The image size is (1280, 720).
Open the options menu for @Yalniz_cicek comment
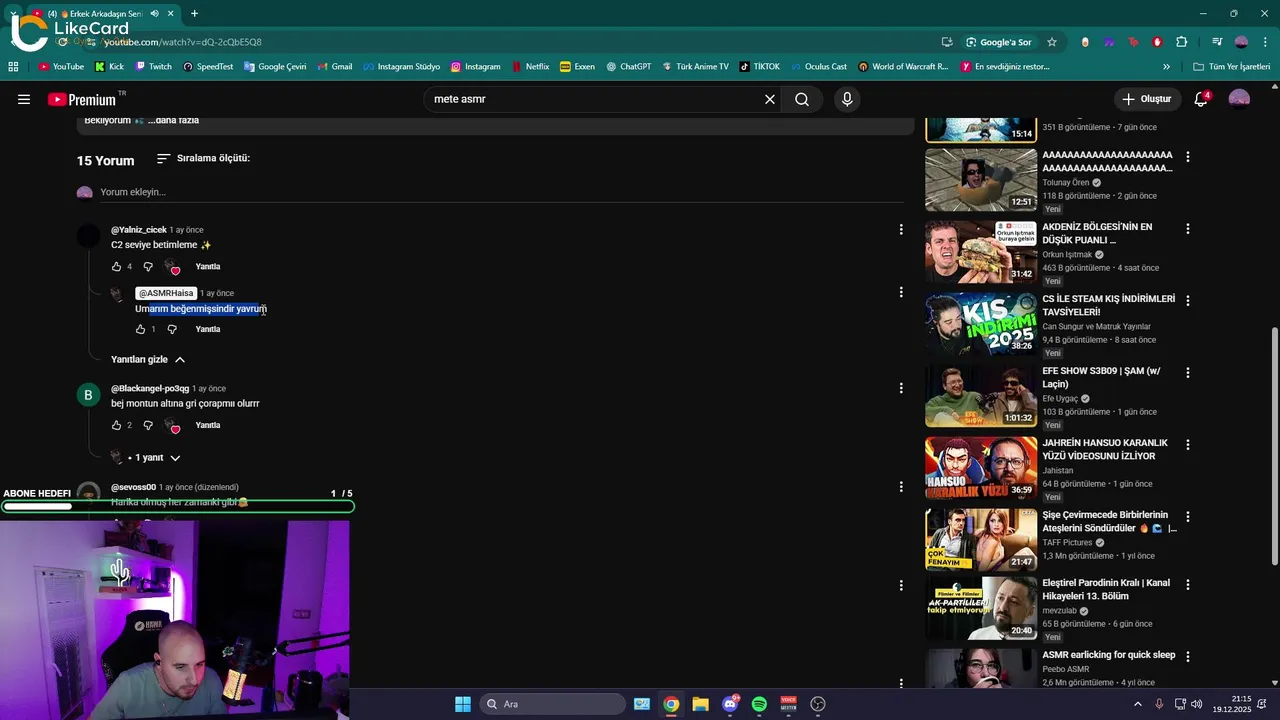click(x=901, y=229)
